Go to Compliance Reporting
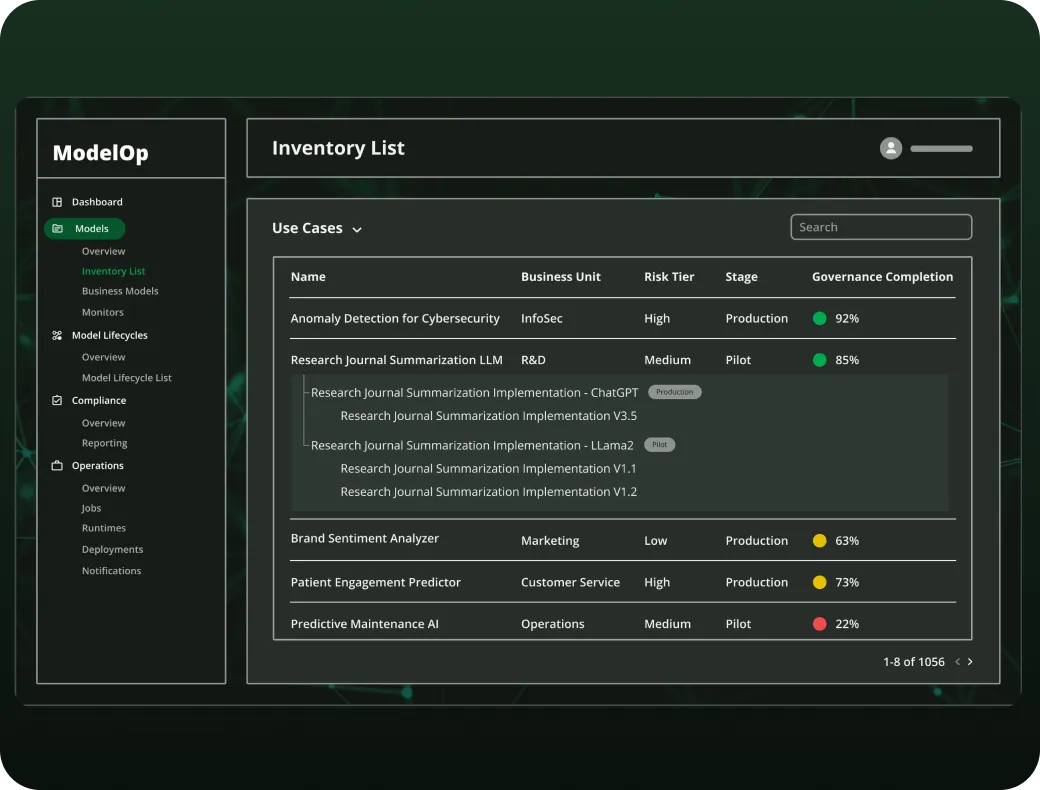 click(104, 442)
